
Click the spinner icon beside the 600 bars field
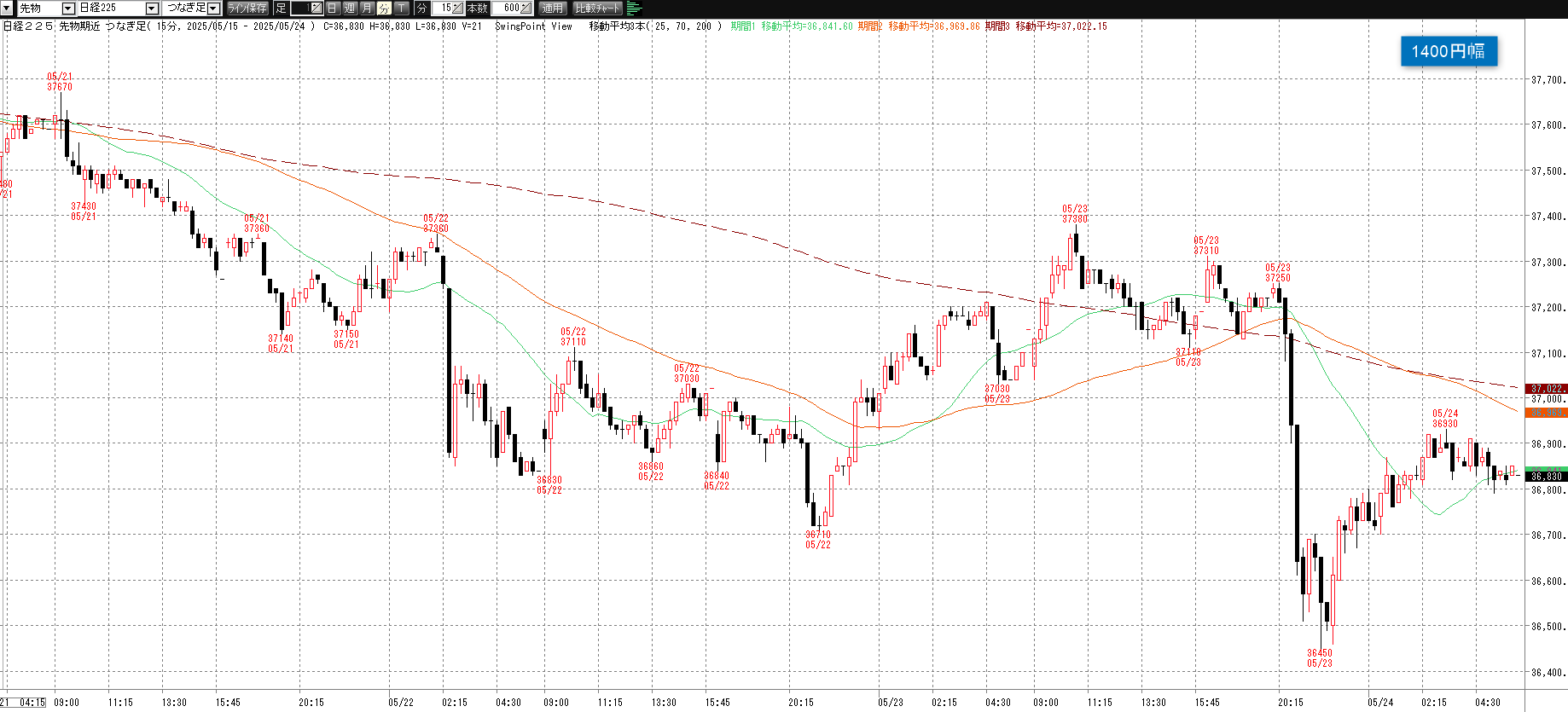[526, 9]
